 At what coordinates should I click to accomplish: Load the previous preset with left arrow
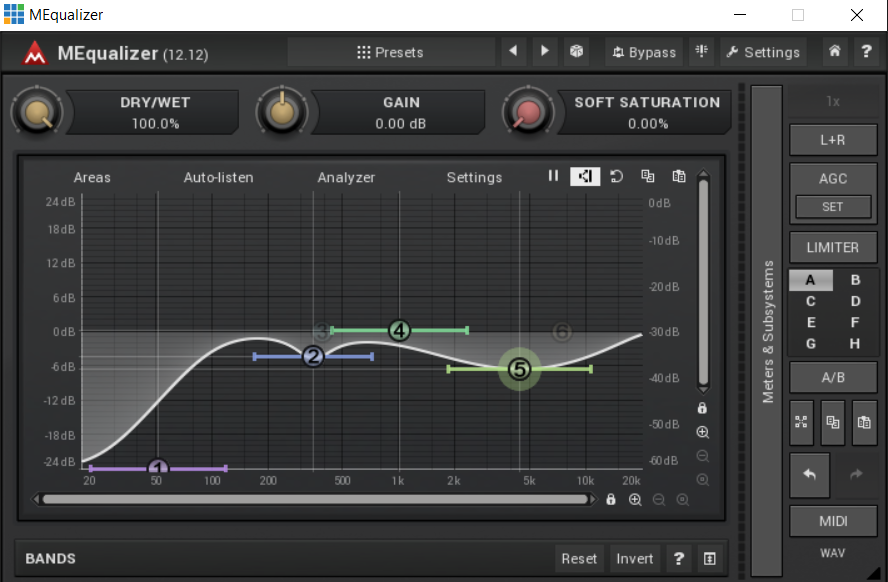pyautogui.click(x=514, y=52)
